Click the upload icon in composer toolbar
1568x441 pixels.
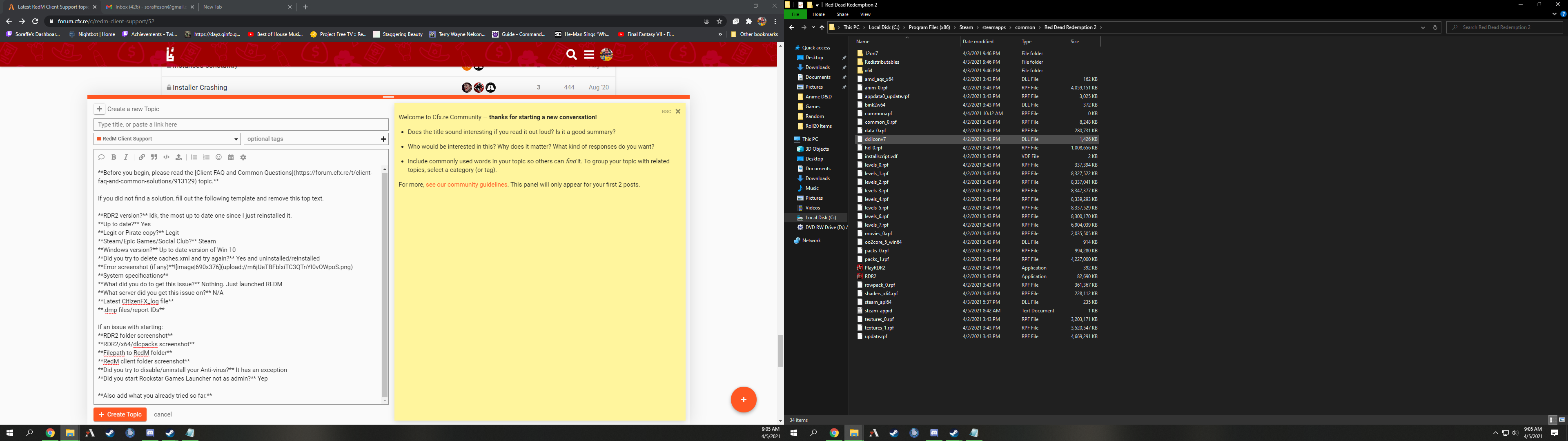[x=178, y=157]
